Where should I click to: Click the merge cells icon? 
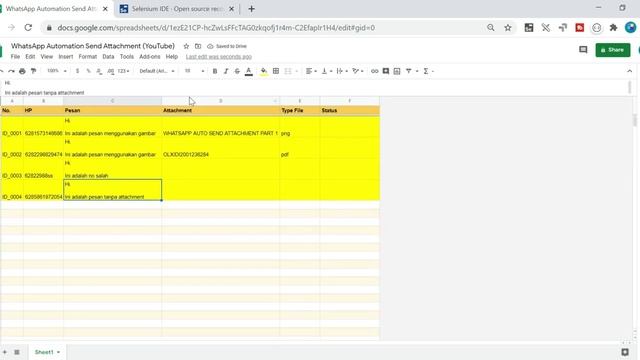288,71
